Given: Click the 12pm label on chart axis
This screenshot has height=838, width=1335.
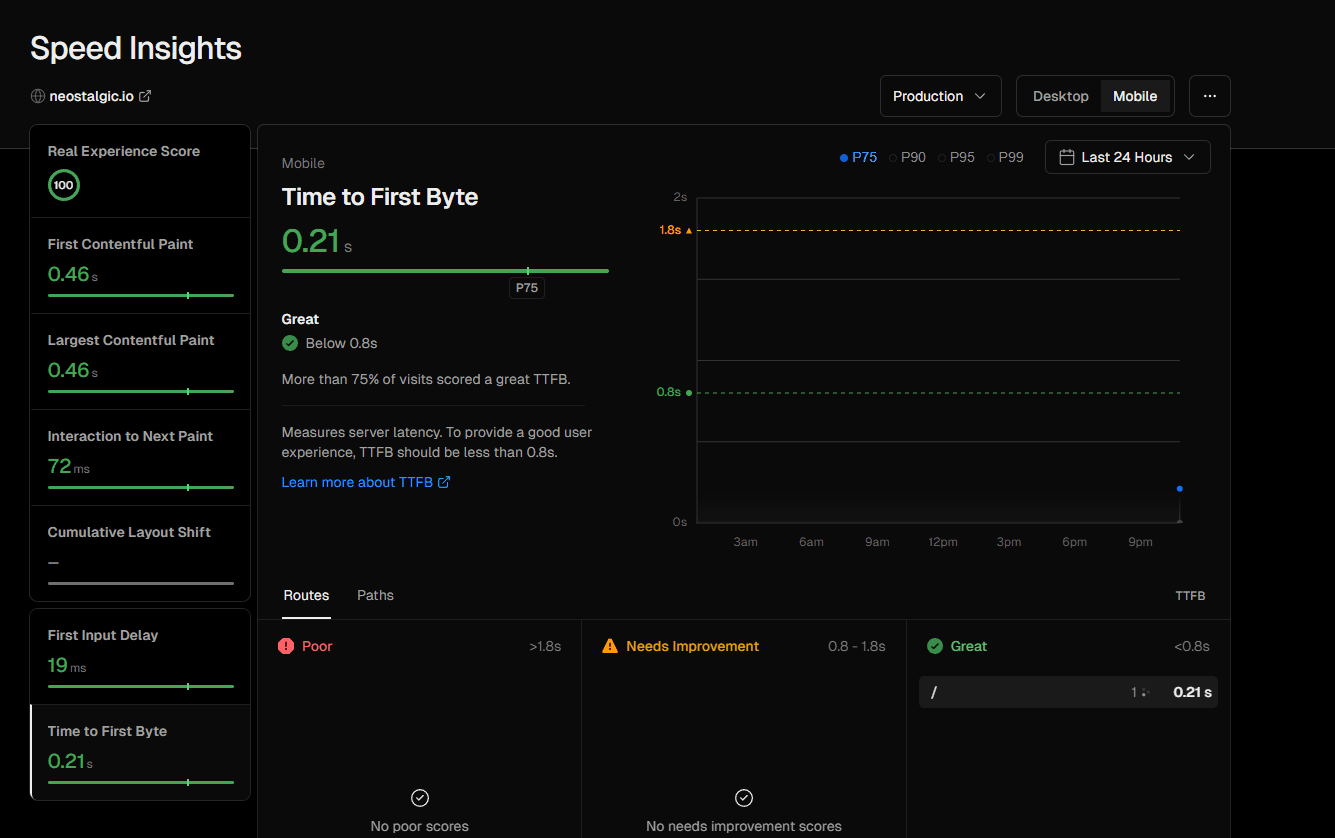Looking at the screenshot, I should coord(943,542).
